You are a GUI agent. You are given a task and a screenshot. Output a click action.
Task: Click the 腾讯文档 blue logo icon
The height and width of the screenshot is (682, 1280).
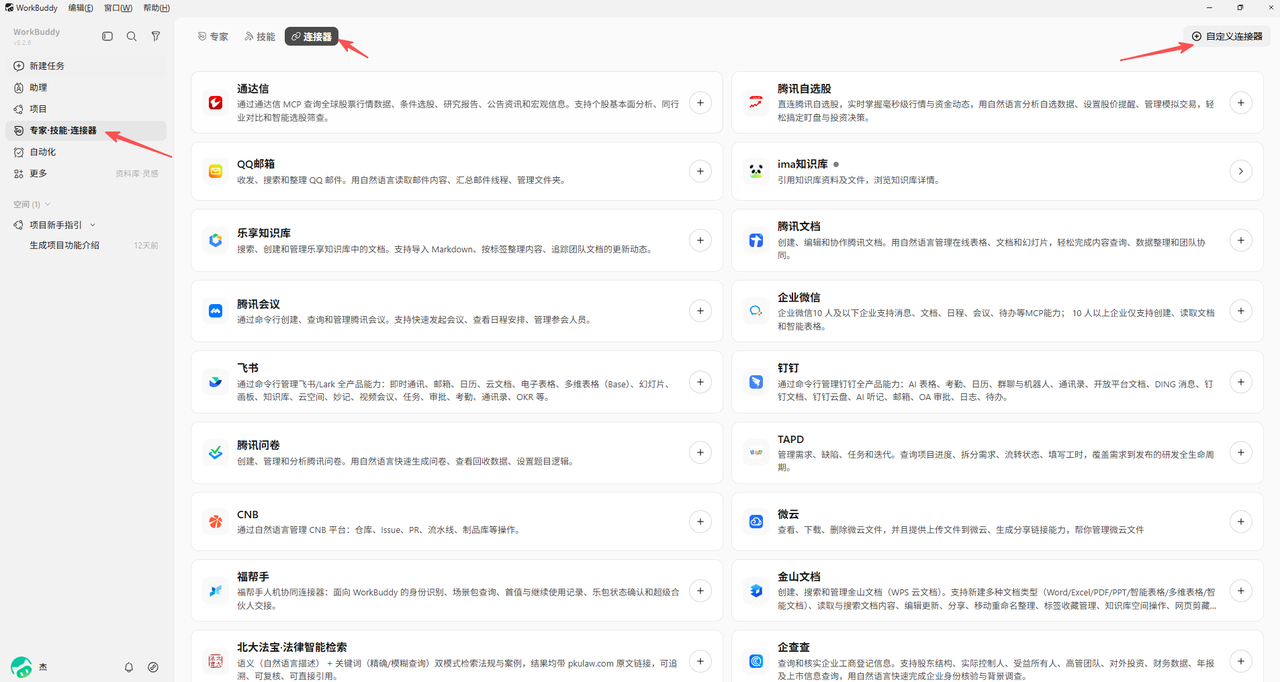pos(756,240)
